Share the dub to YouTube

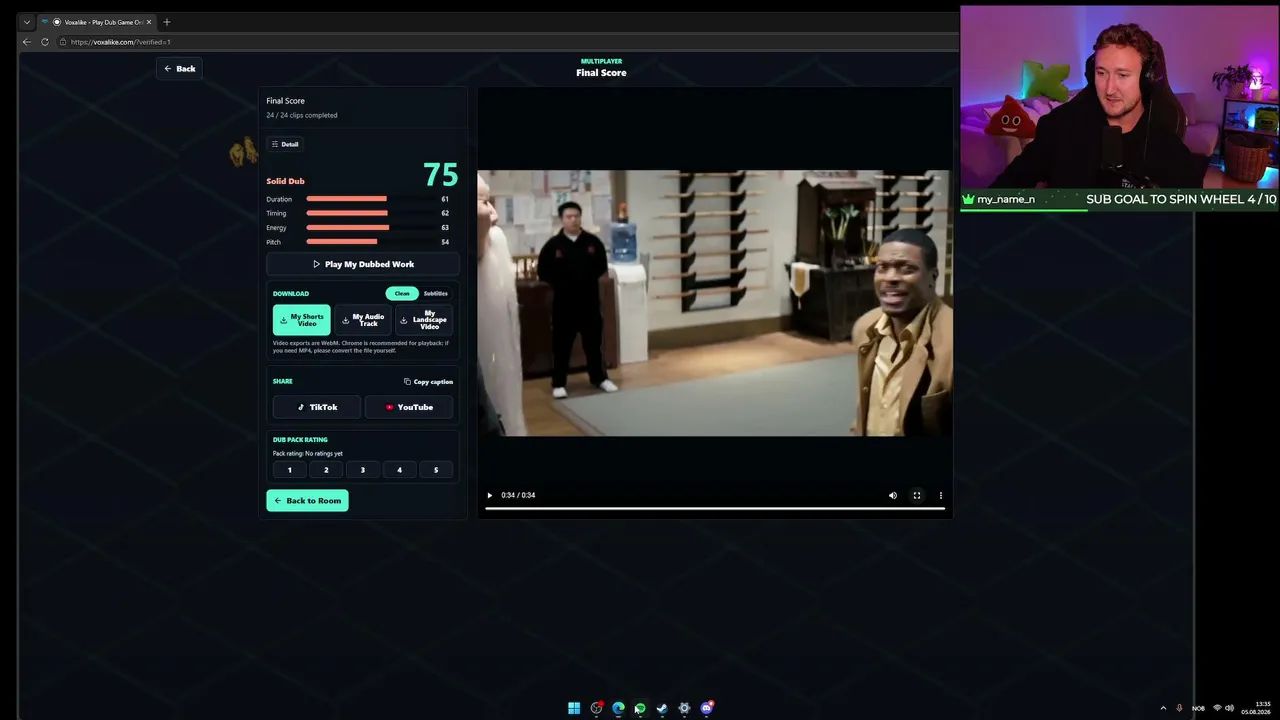click(x=409, y=407)
